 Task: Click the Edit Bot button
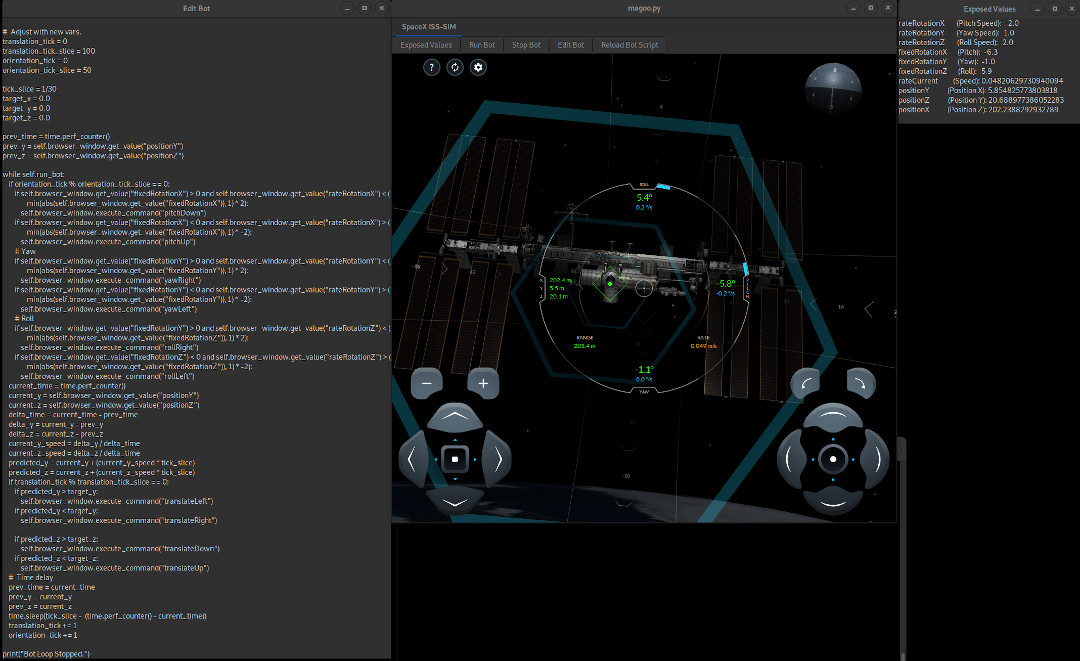tap(570, 45)
